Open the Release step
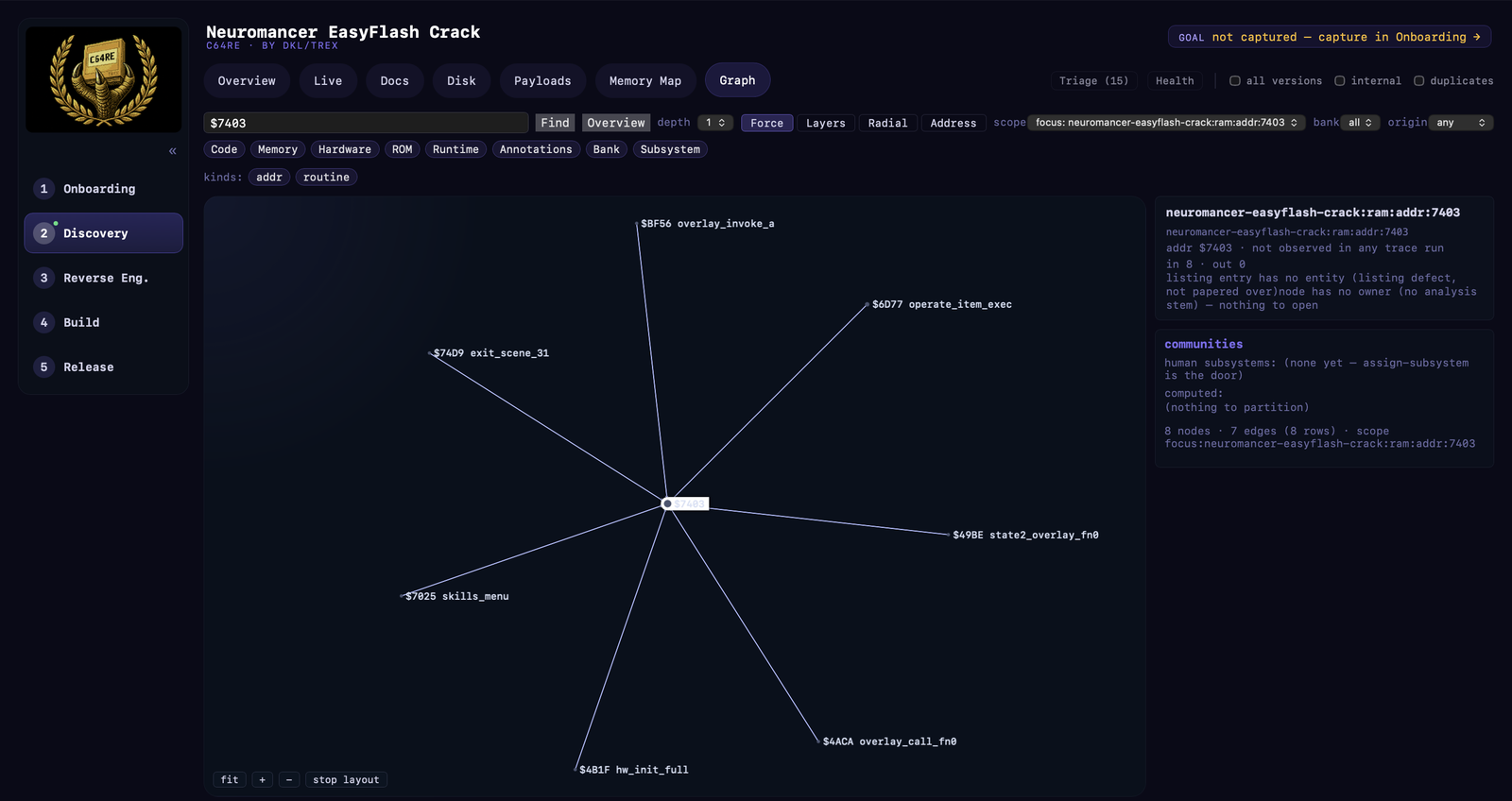1512x801 pixels. coord(104,366)
